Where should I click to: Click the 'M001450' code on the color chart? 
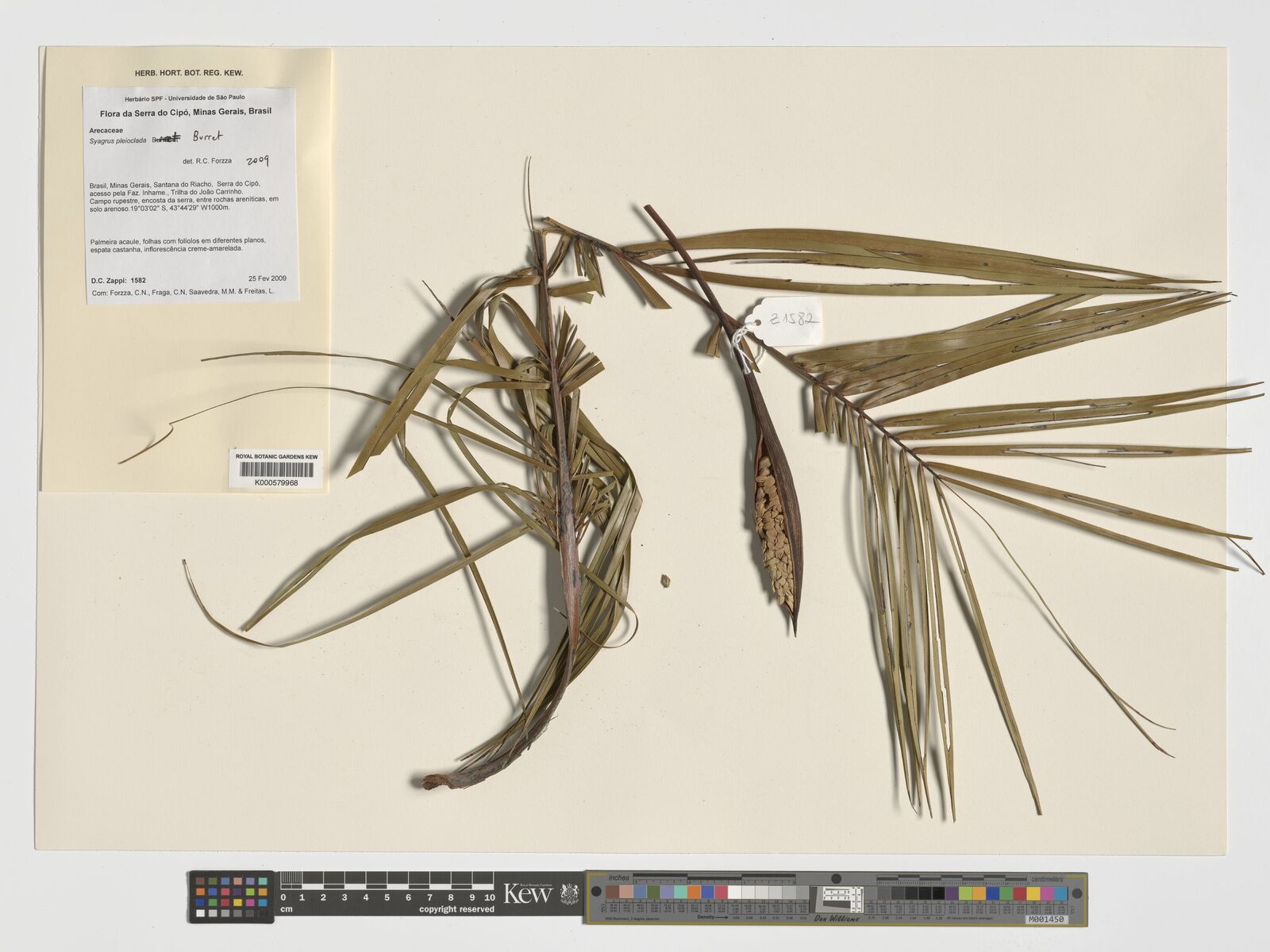1046,919
